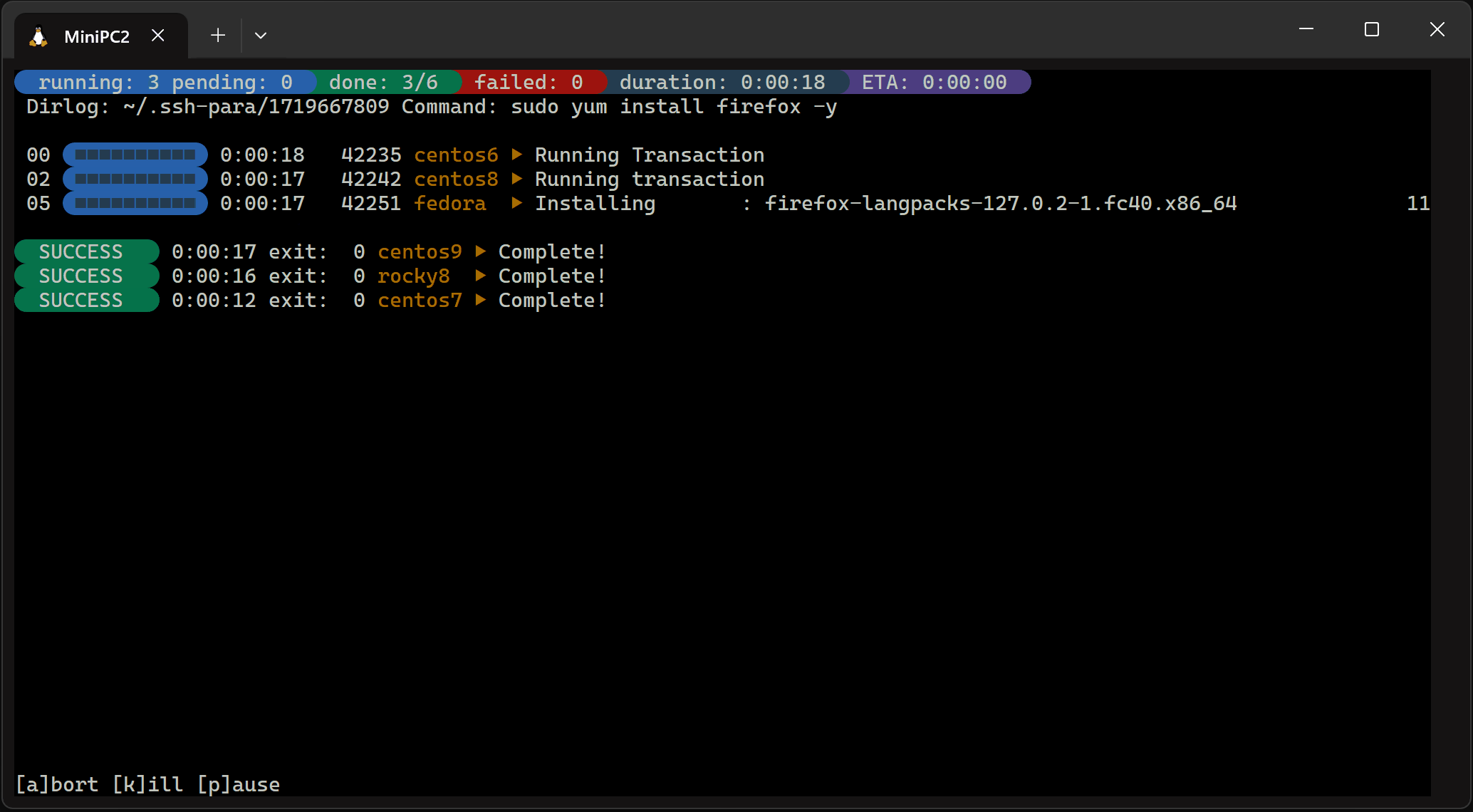Open a new terminal tab with plus button

click(x=217, y=35)
